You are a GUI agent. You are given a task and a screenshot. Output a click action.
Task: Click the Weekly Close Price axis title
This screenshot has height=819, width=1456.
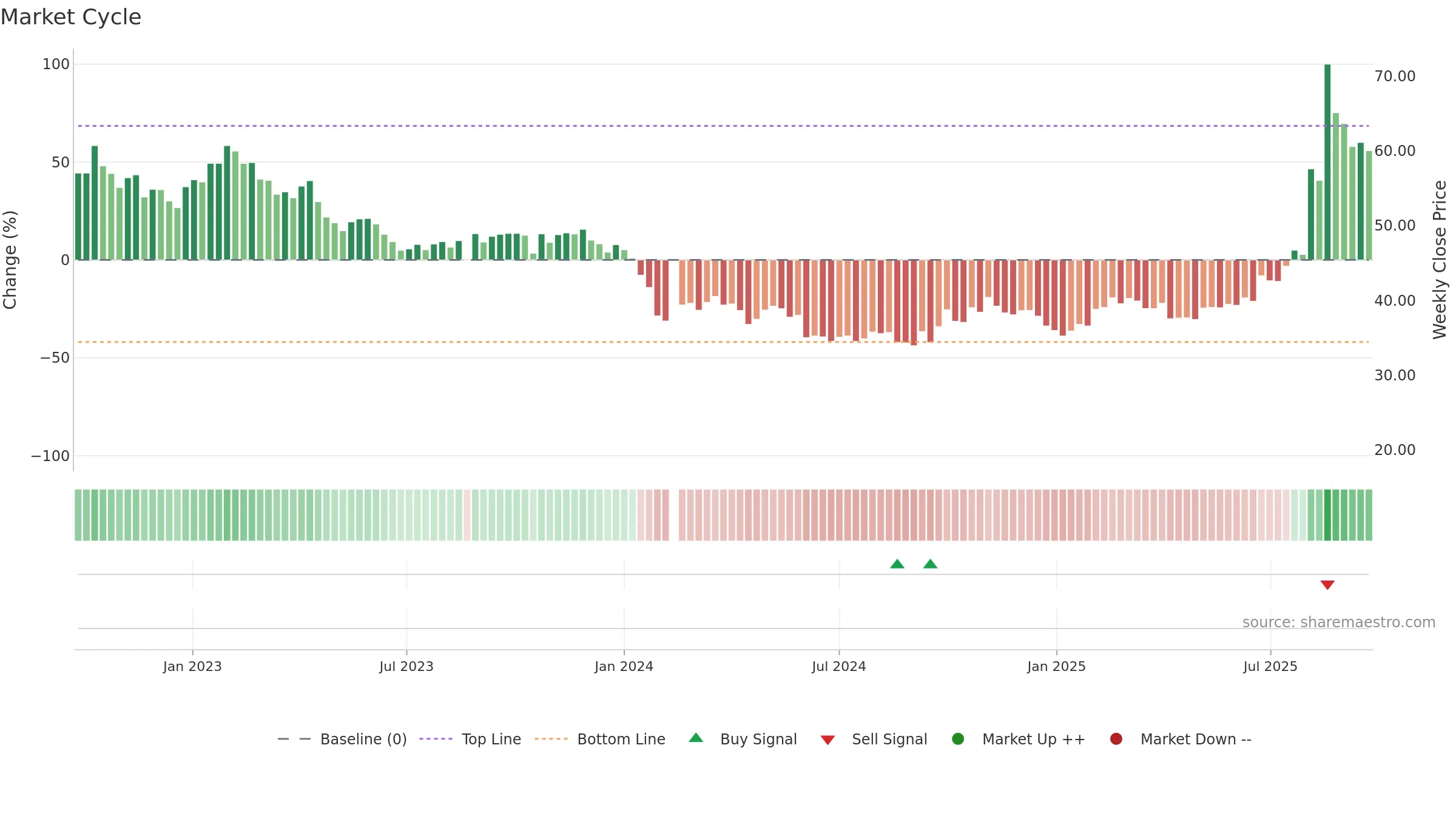tap(1440, 260)
